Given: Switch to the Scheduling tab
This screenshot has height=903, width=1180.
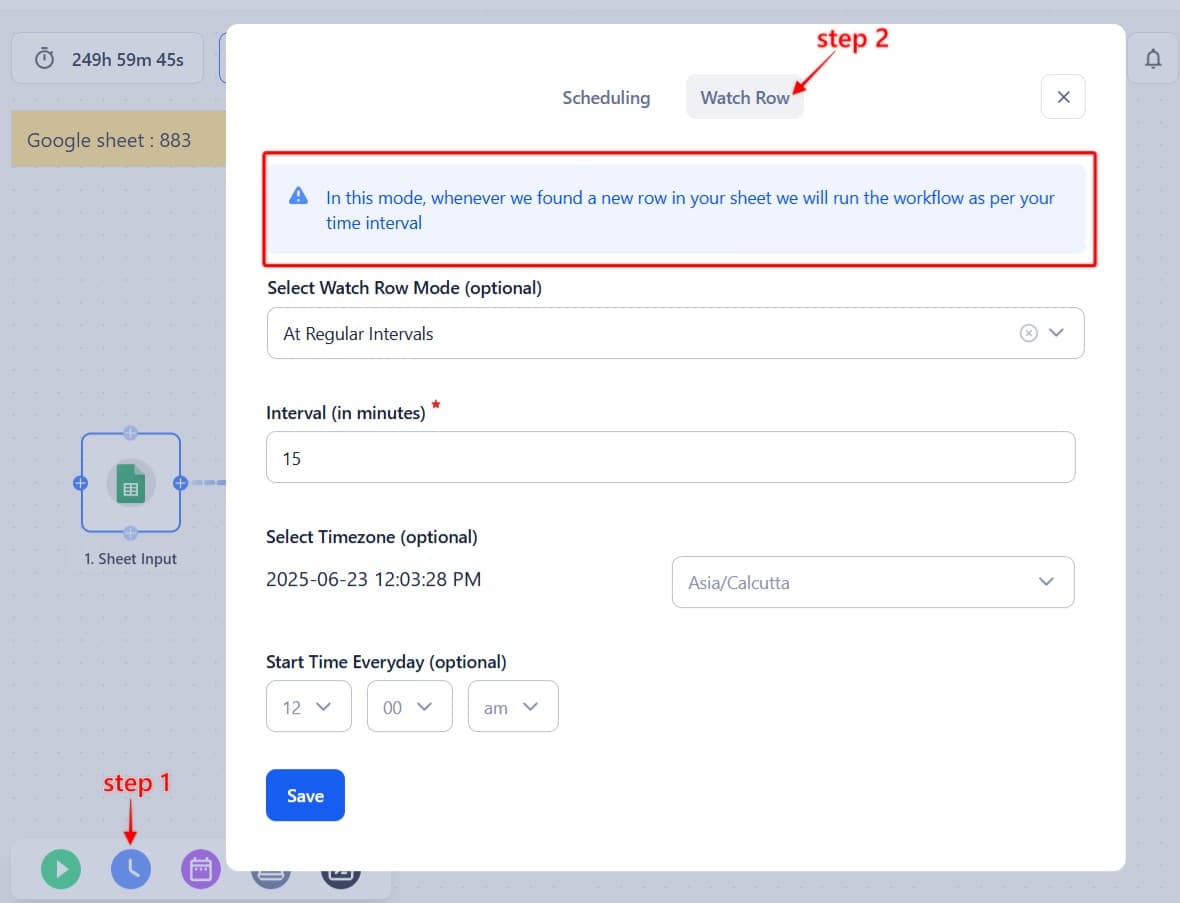Looking at the screenshot, I should click(606, 97).
